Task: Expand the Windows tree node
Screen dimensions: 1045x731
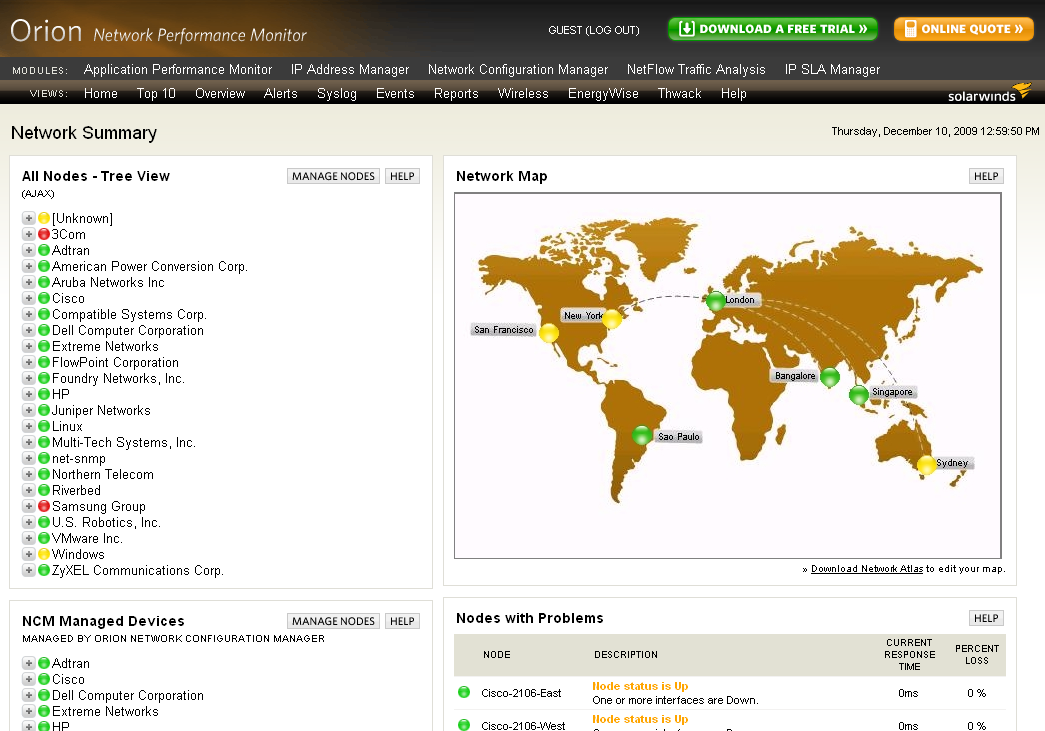Action: pos(29,554)
